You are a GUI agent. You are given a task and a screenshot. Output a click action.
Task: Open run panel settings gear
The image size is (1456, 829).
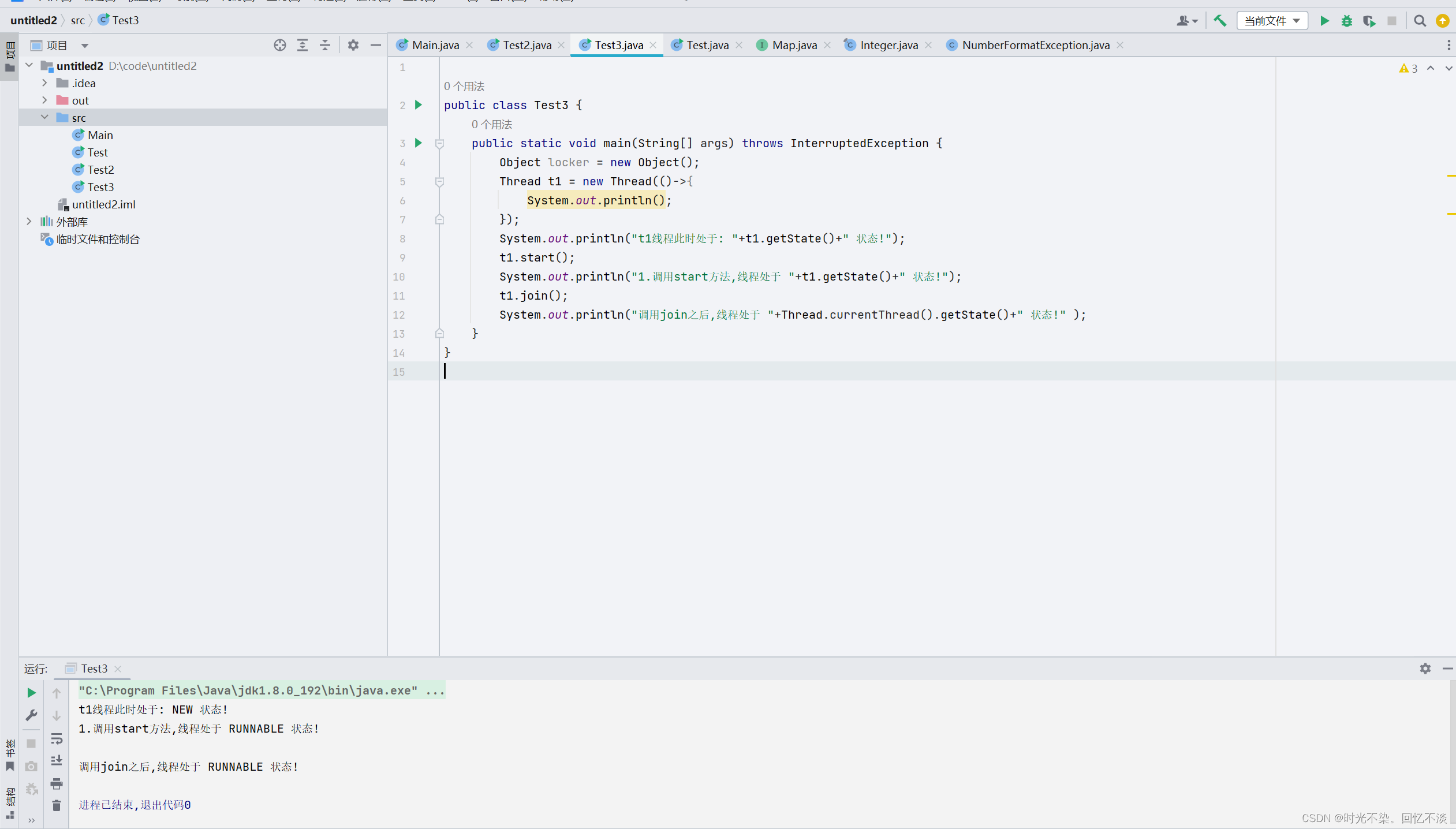tap(1425, 668)
